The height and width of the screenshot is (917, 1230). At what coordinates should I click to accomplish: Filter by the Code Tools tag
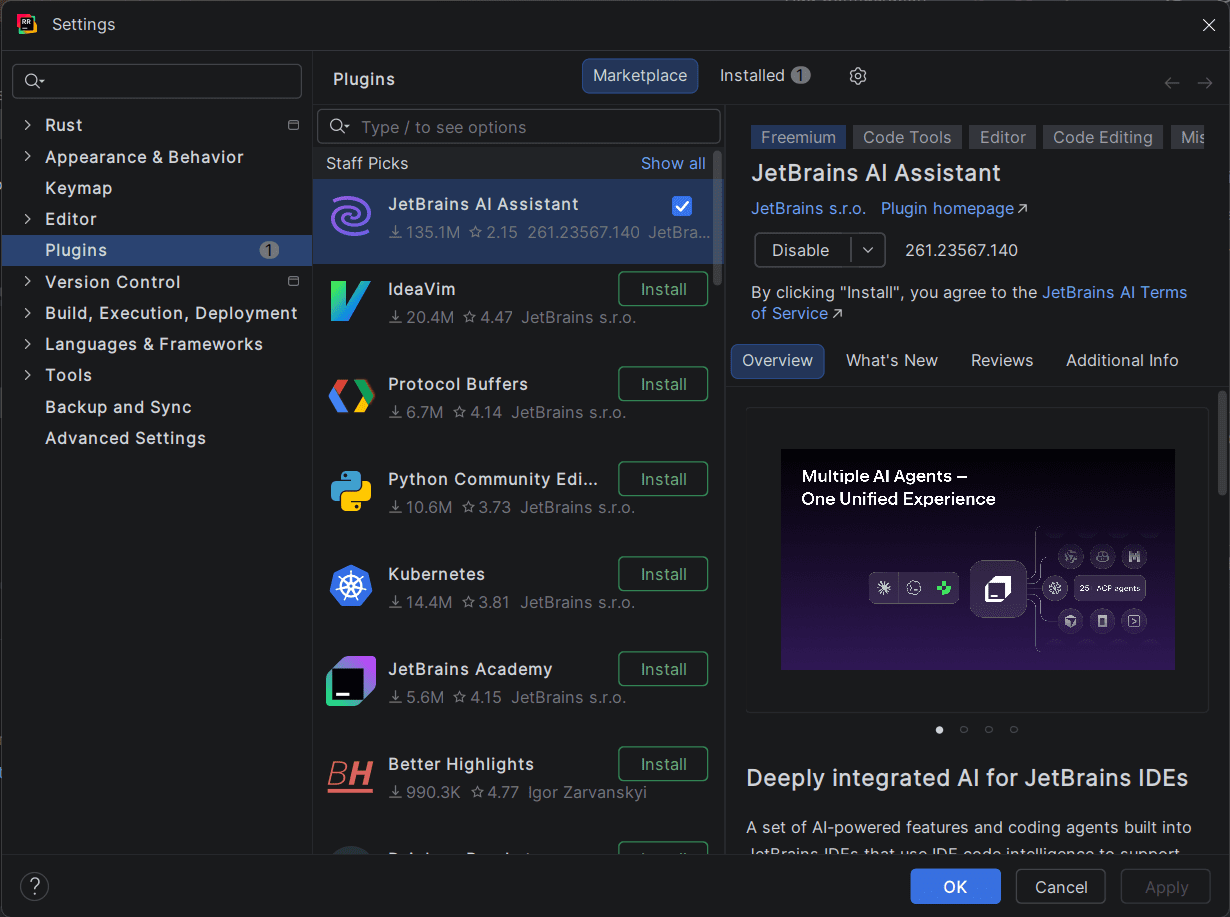(907, 137)
